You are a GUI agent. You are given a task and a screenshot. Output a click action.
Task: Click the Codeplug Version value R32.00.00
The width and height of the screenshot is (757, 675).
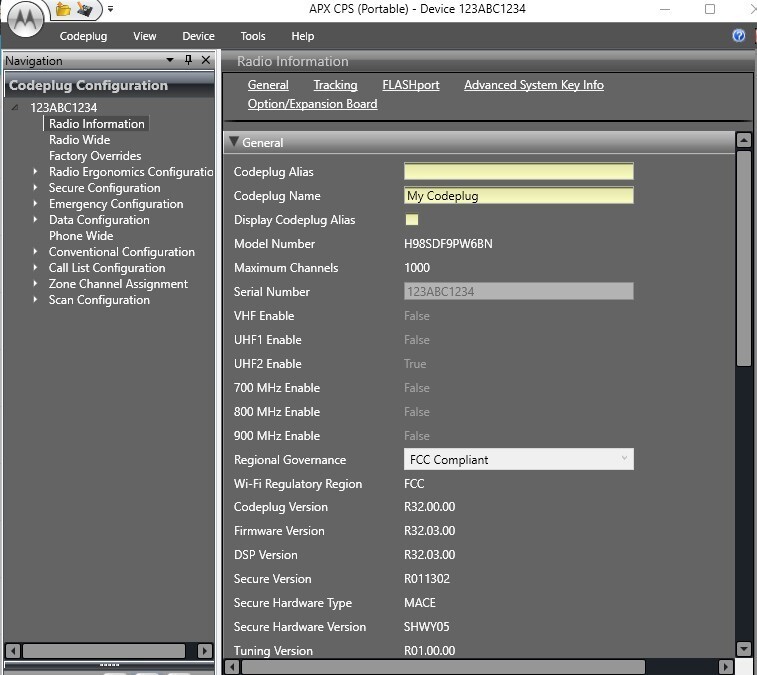429,506
